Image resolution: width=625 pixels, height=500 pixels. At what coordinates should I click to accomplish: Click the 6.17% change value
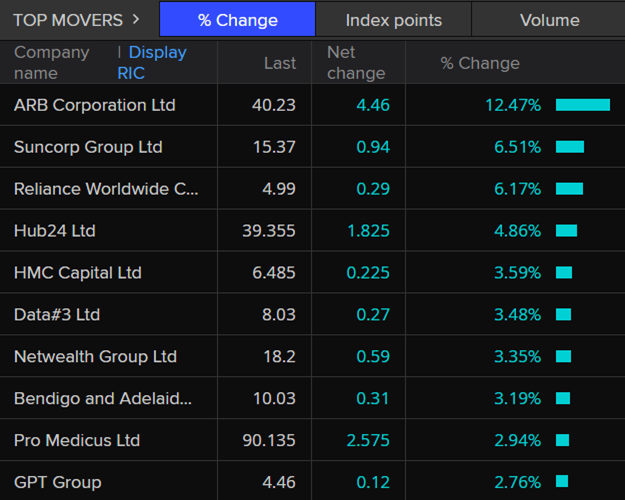pyautogui.click(x=517, y=189)
